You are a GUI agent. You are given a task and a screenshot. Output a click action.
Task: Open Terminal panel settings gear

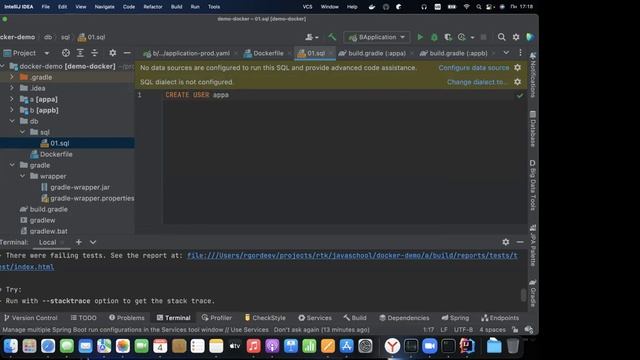pyautogui.click(x=506, y=242)
